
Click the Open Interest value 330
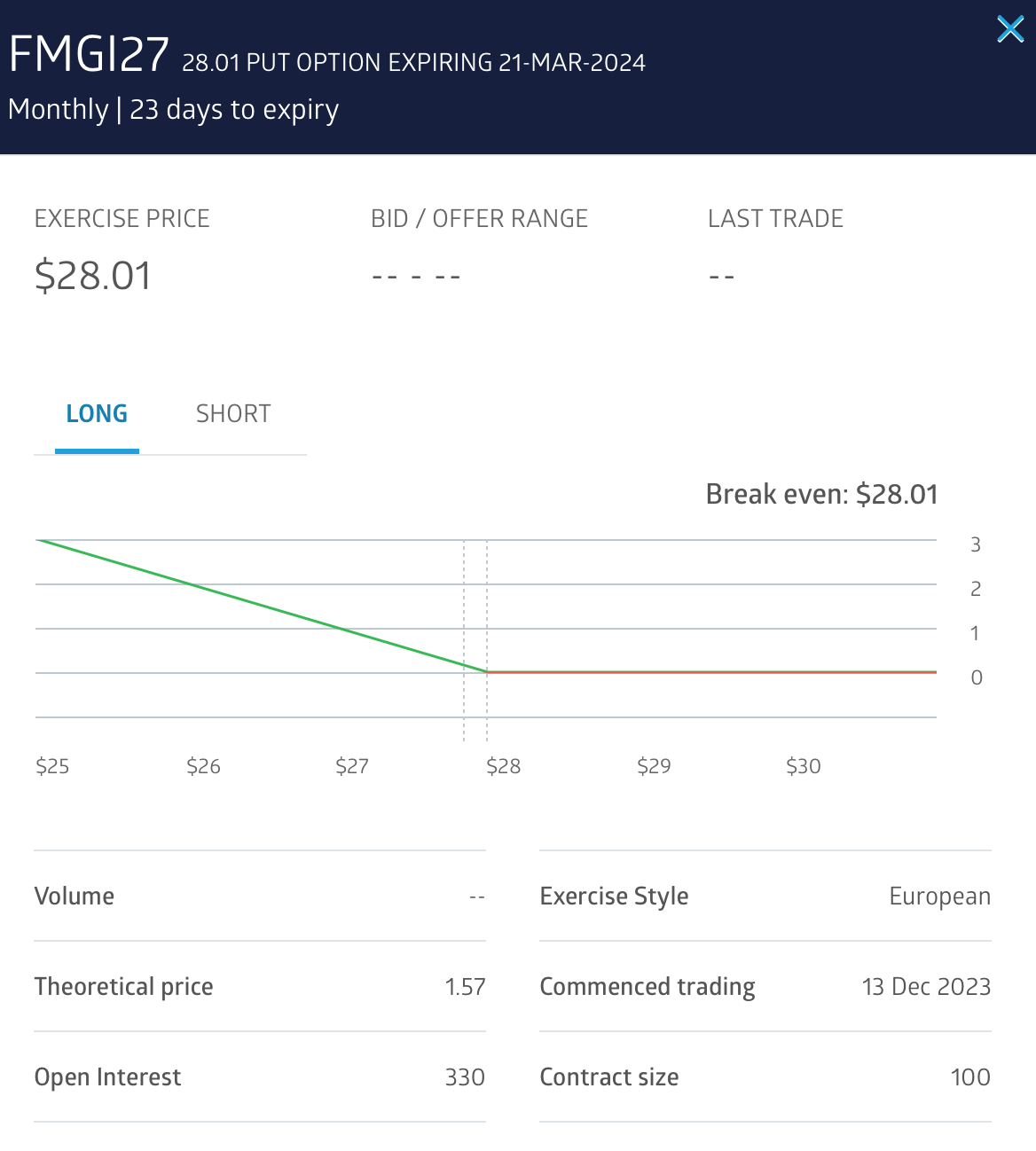click(465, 1077)
